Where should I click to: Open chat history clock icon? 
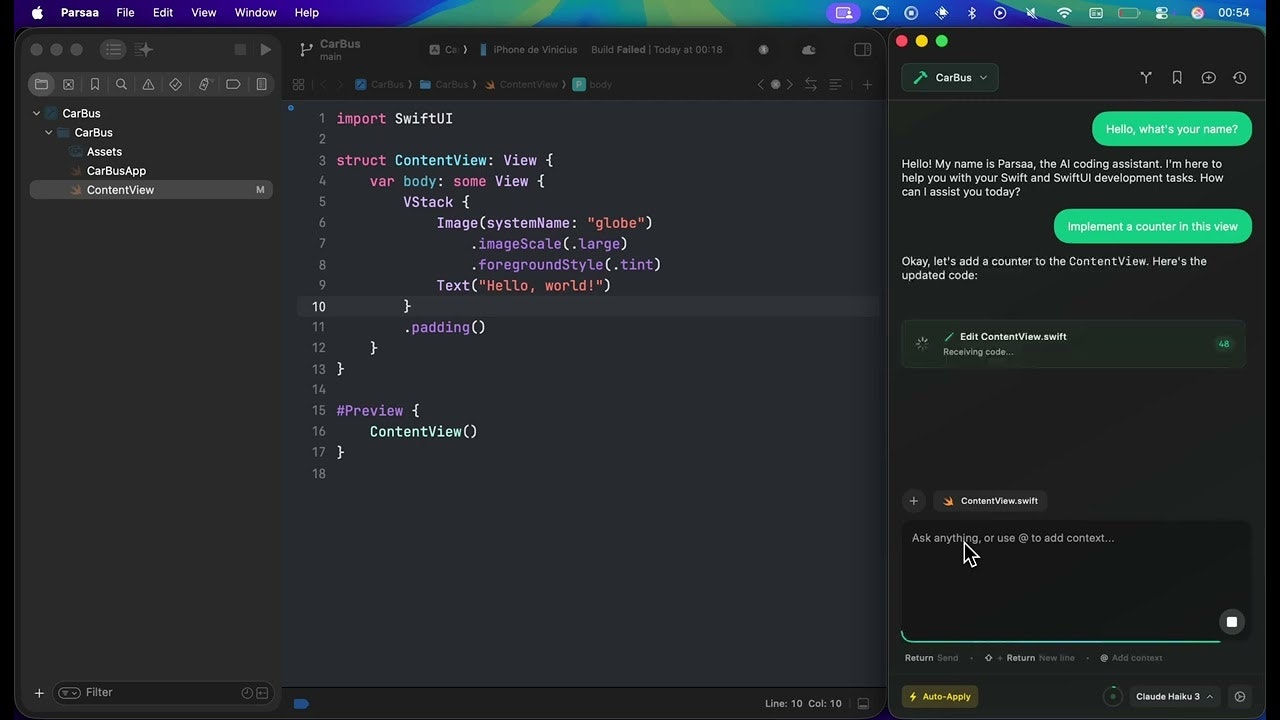point(1239,77)
